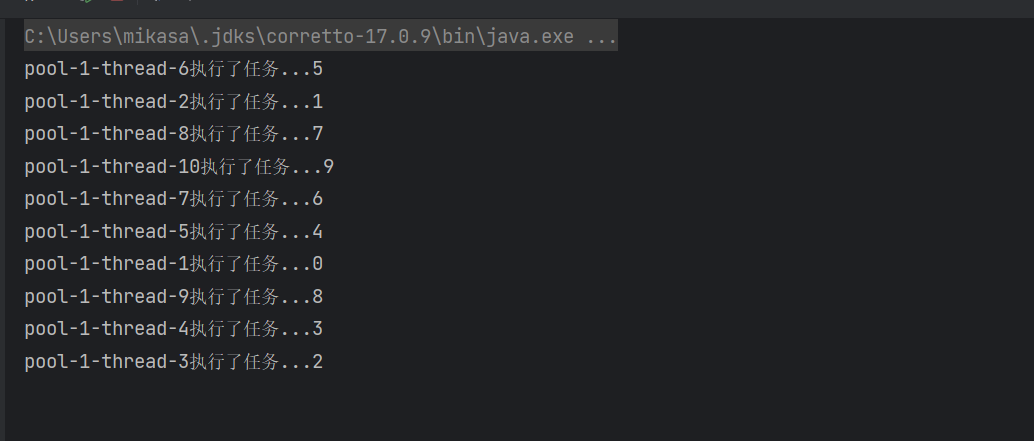Image resolution: width=1034 pixels, height=441 pixels.
Task: Click task number 9 ending the thread-10 line
Action: [x=328, y=167]
